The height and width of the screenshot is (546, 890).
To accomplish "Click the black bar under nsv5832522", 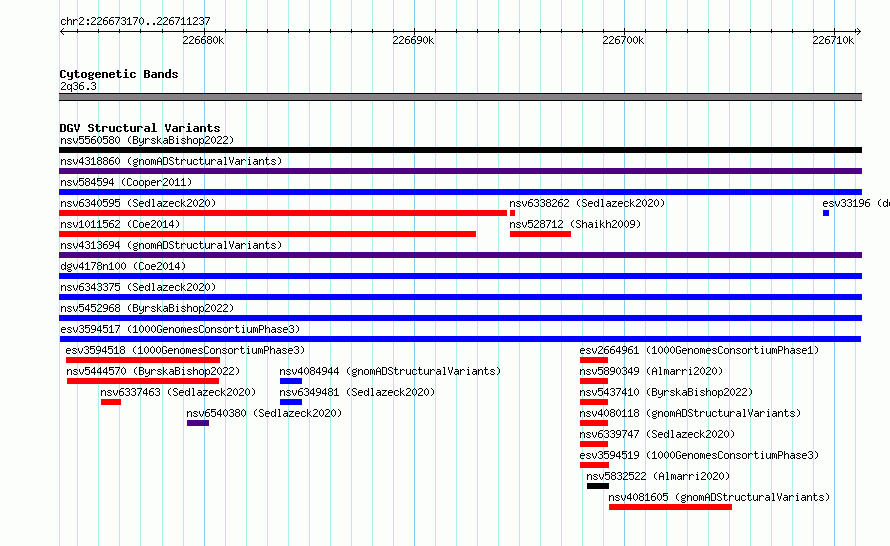I will (598, 486).
